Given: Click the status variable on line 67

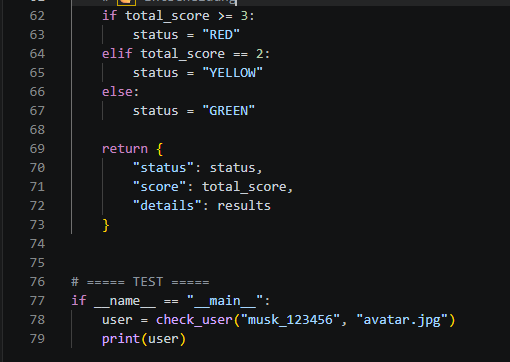Looking at the screenshot, I should (x=156, y=111).
